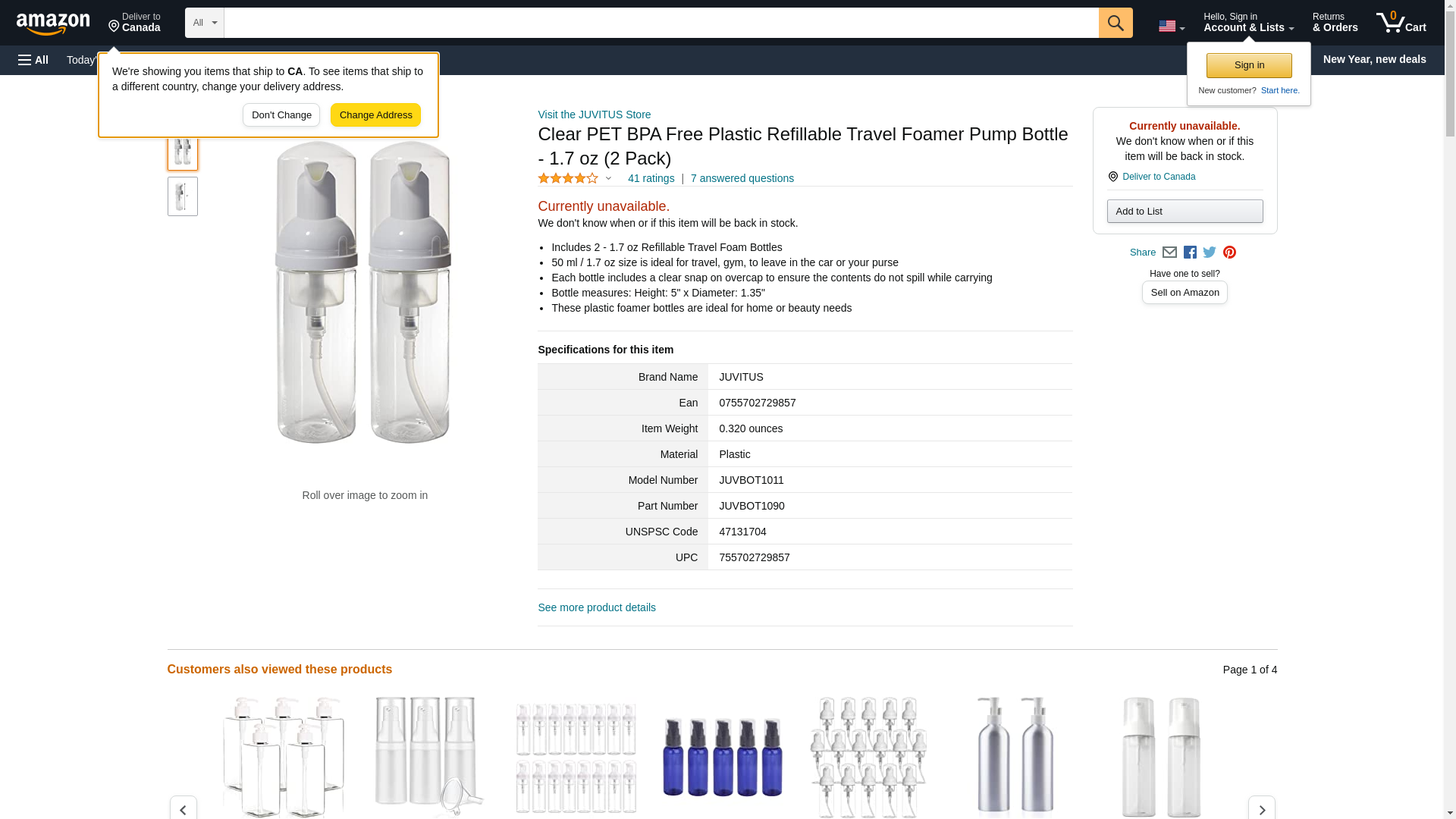1456x819 pixels.
Task: Share product via email icon
Action: (1169, 253)
